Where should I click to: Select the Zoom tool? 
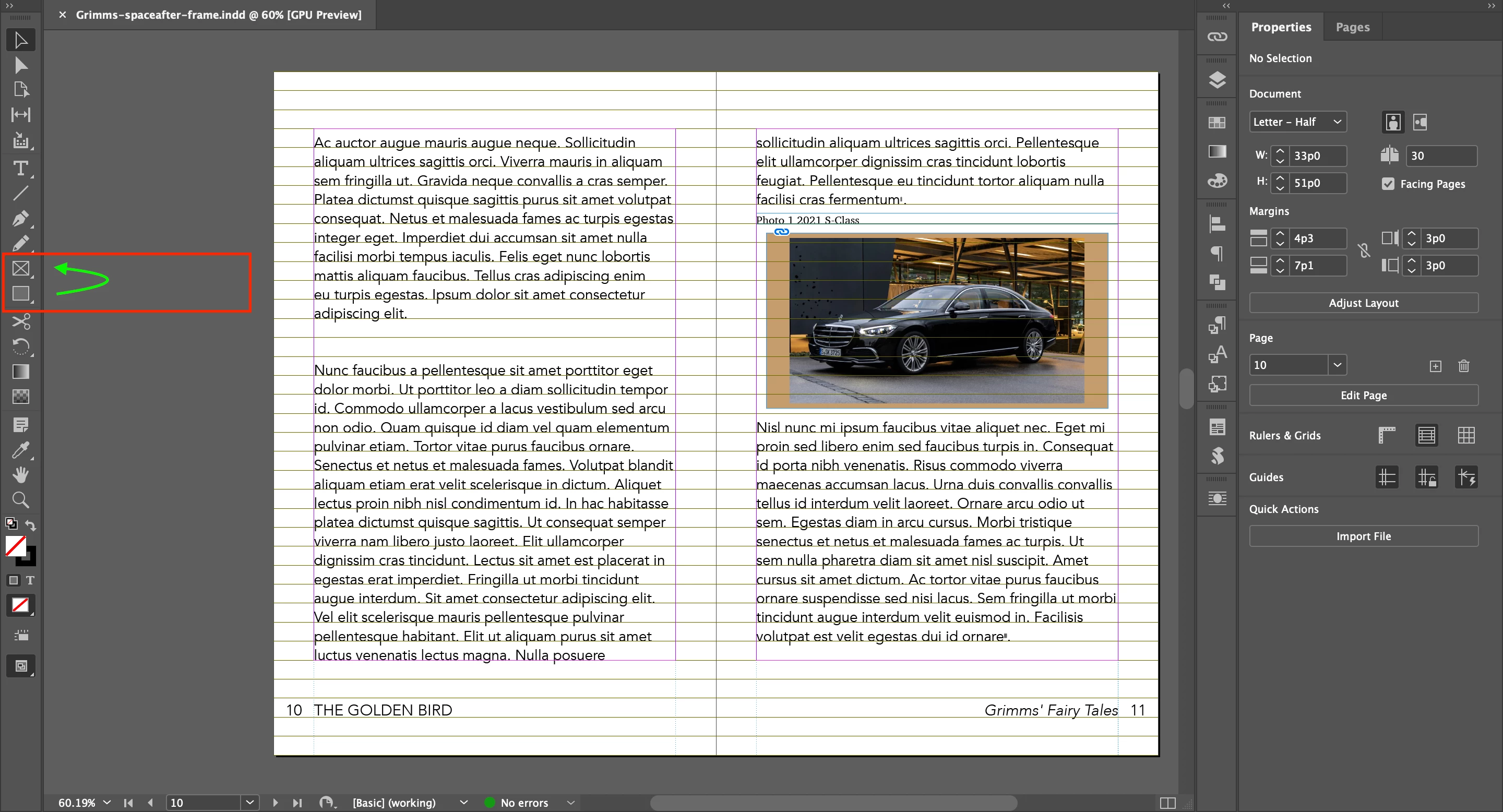[x=20, y=500]
